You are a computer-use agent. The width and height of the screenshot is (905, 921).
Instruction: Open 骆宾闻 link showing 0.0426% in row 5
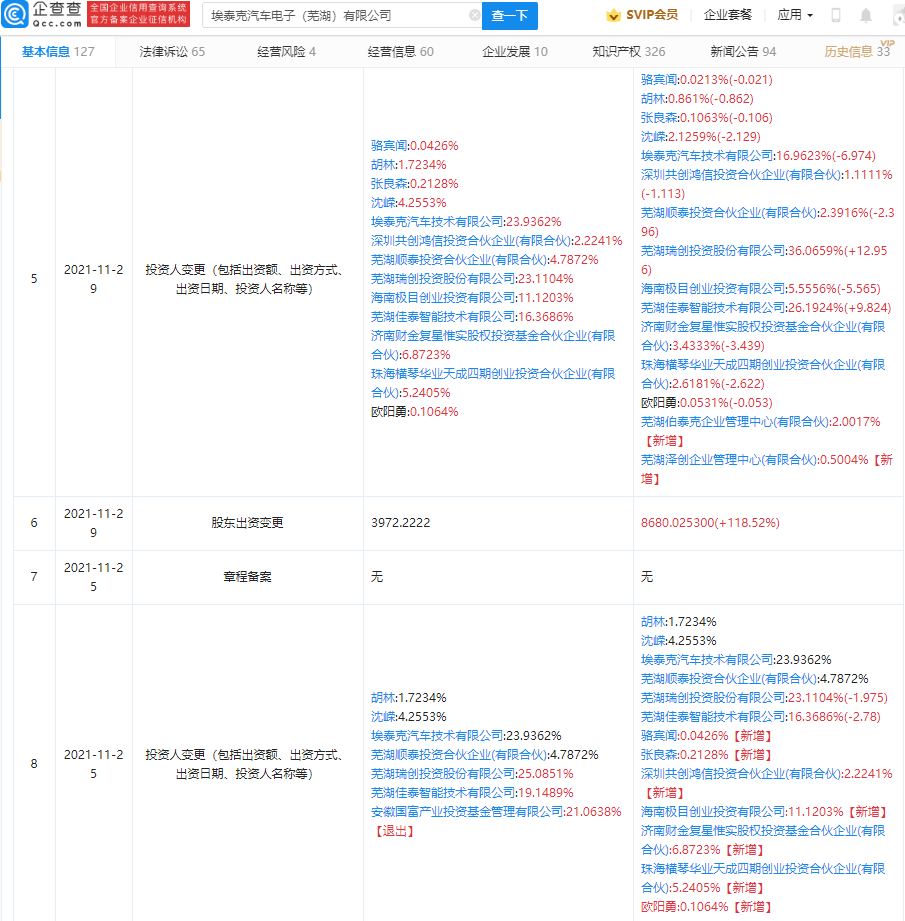coord(389,146)
